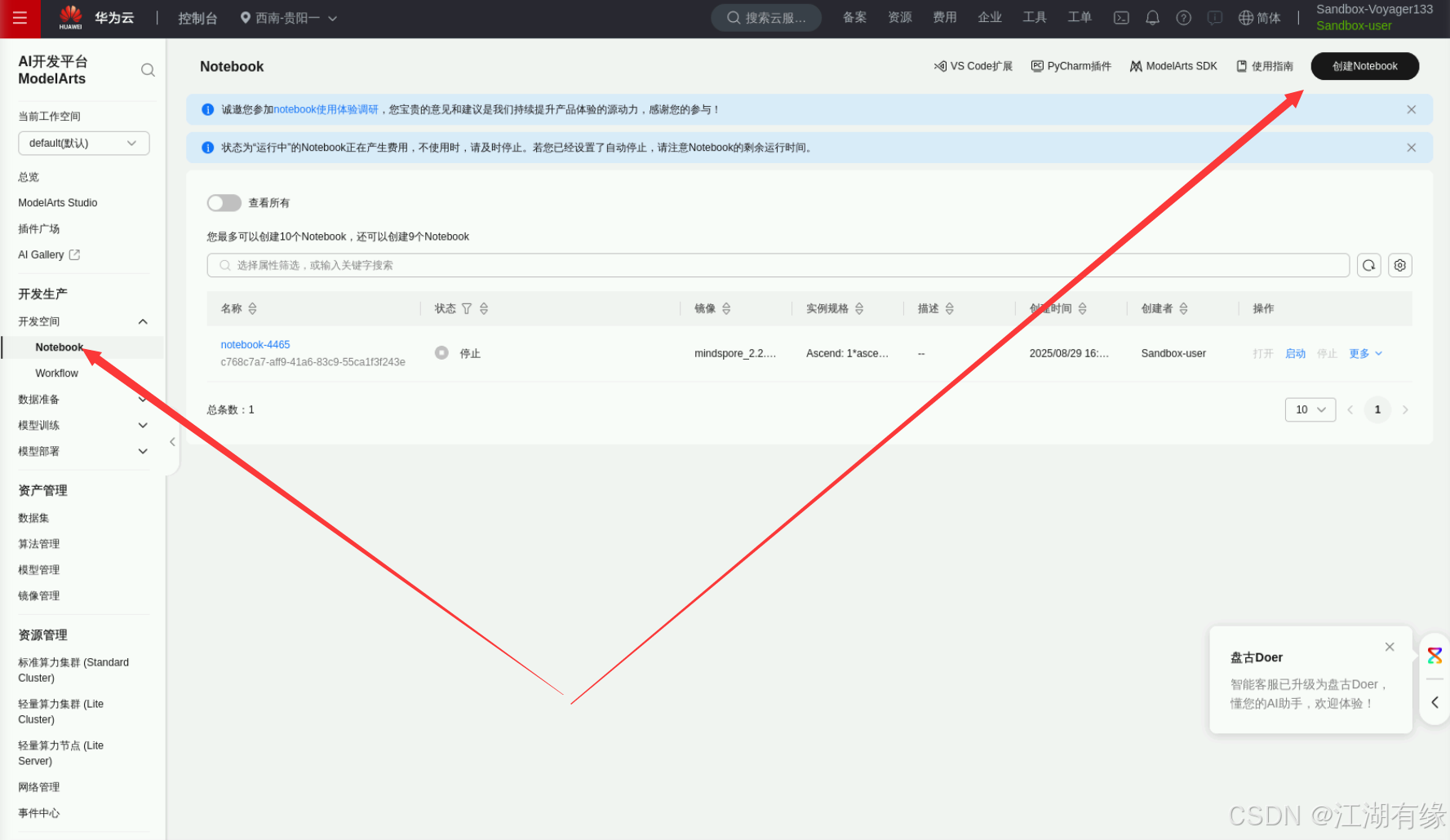The image size is (1450, 840).
Task: Toggle the 查看所有 switch
Action: 224,202
